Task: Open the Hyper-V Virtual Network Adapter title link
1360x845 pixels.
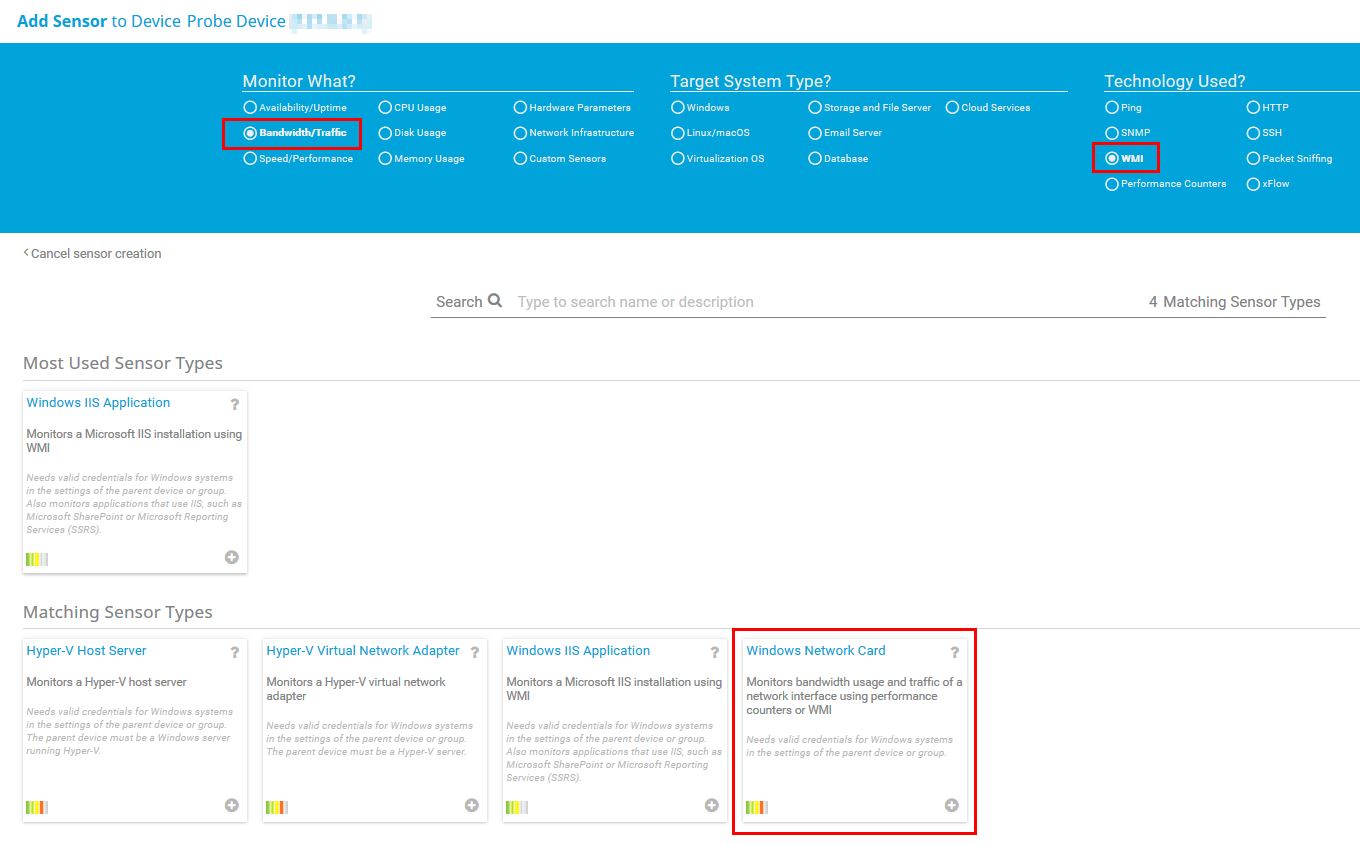Action: (x=364, y=650)
